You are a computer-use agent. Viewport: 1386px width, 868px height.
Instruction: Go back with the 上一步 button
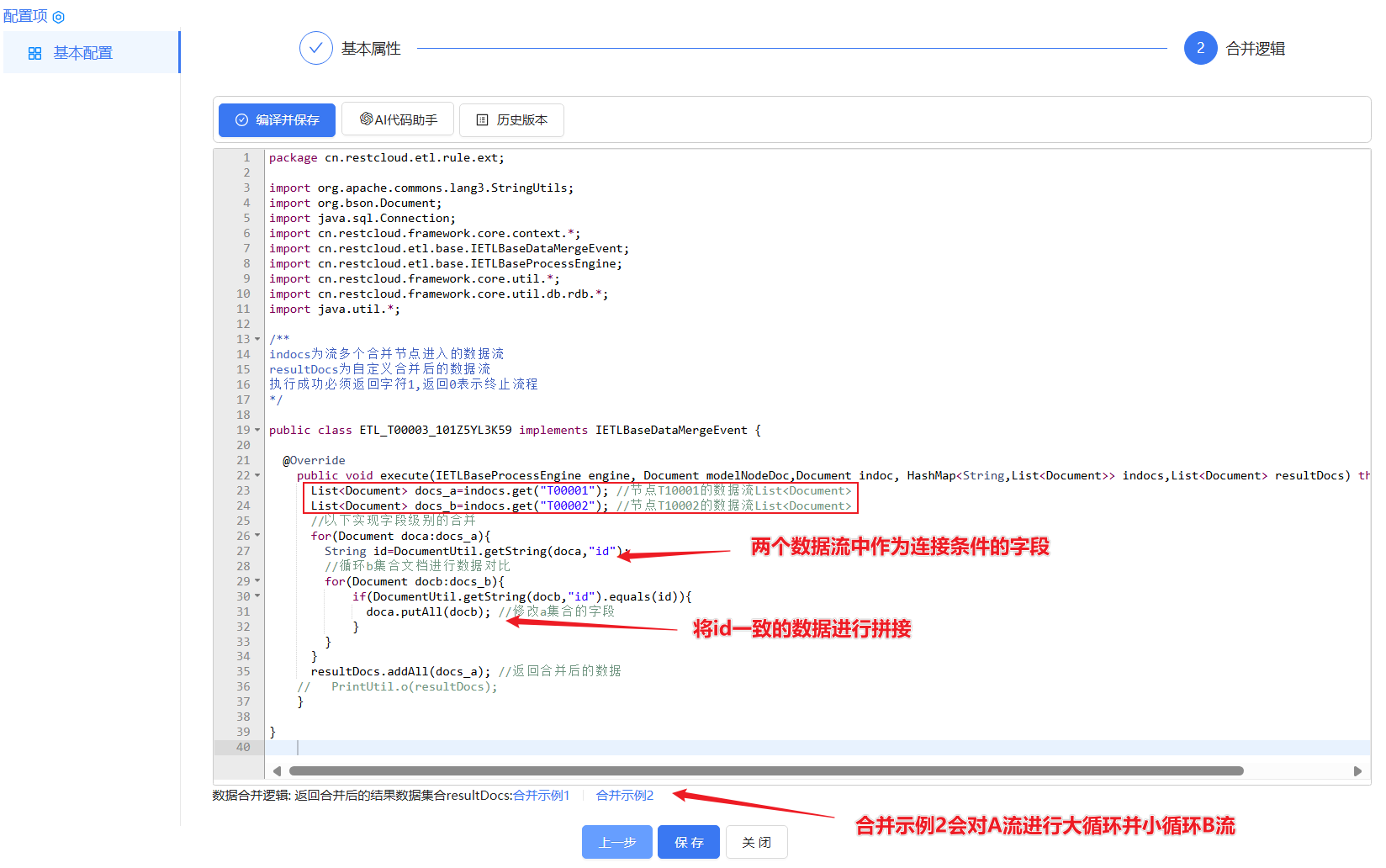click(x=617, y=842)
